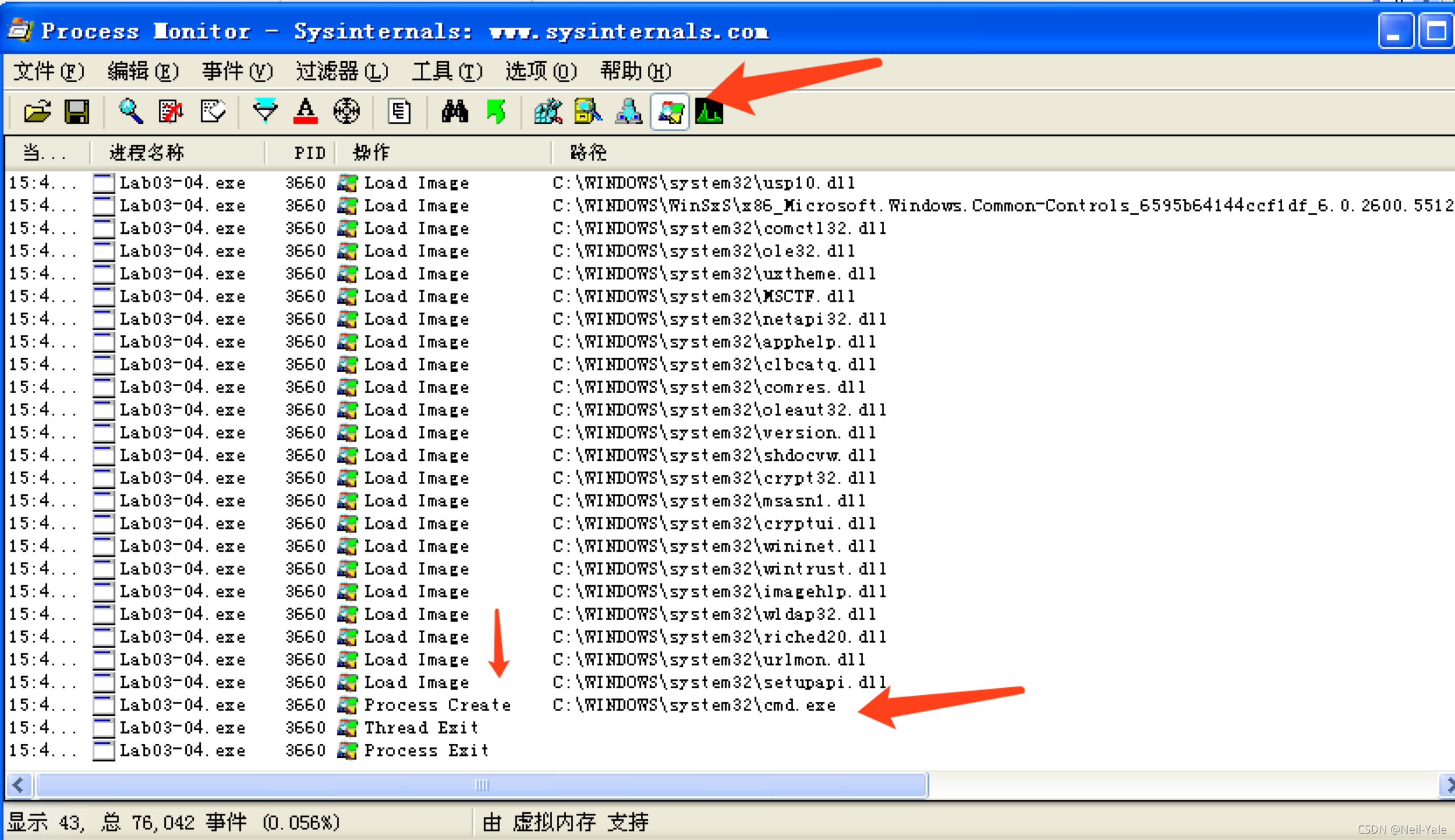Image resolution: width=1455 pixels, height=840 pixels.
Task: Open the 帮助(H) menu
Action: tap(636, 72)
